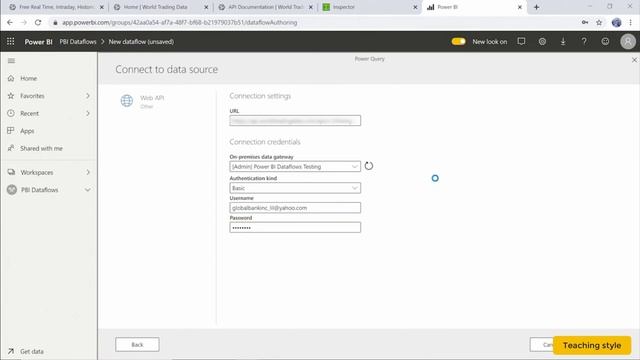Open a new browser tab
Screen dimensions: 640x360
click(536, 7)
